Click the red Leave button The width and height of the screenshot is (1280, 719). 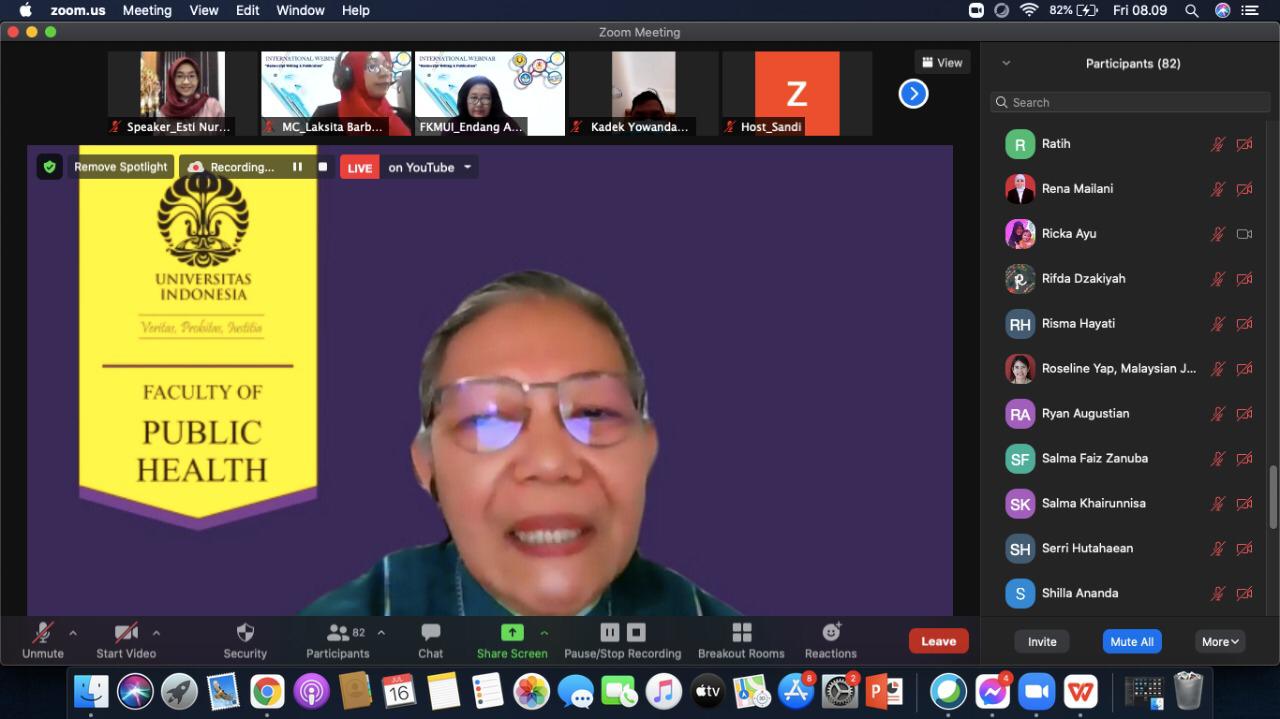pos(938,642)
